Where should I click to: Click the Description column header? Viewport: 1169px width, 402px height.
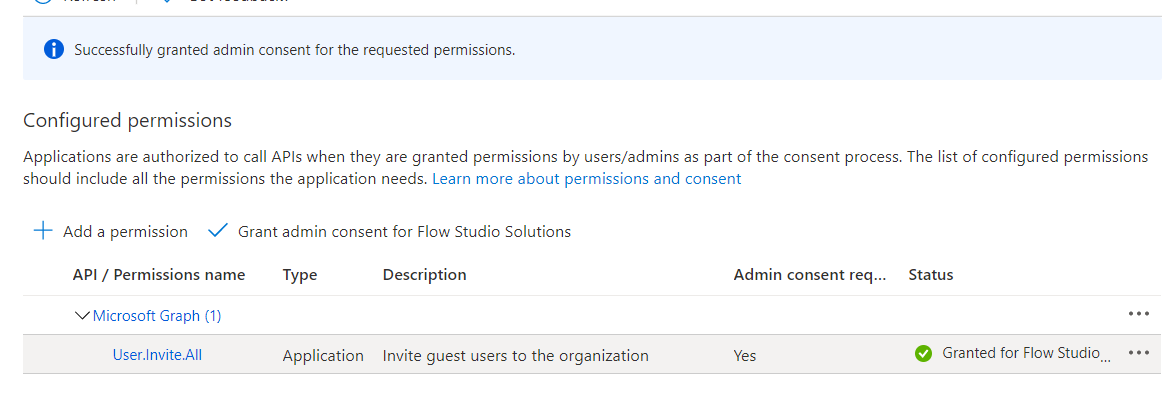pyautogui.click(x=424, y=275)
